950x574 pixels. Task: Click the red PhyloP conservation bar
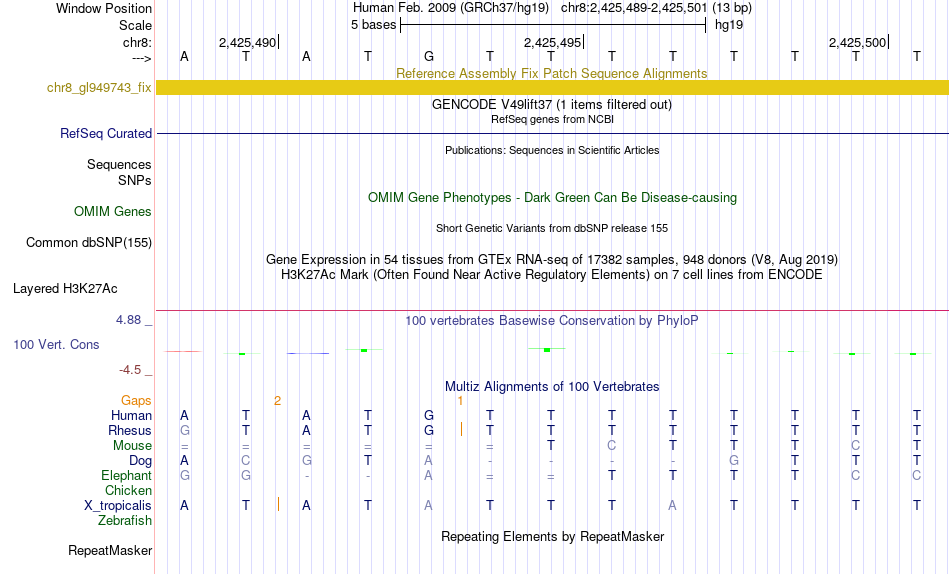click(182, 352)
